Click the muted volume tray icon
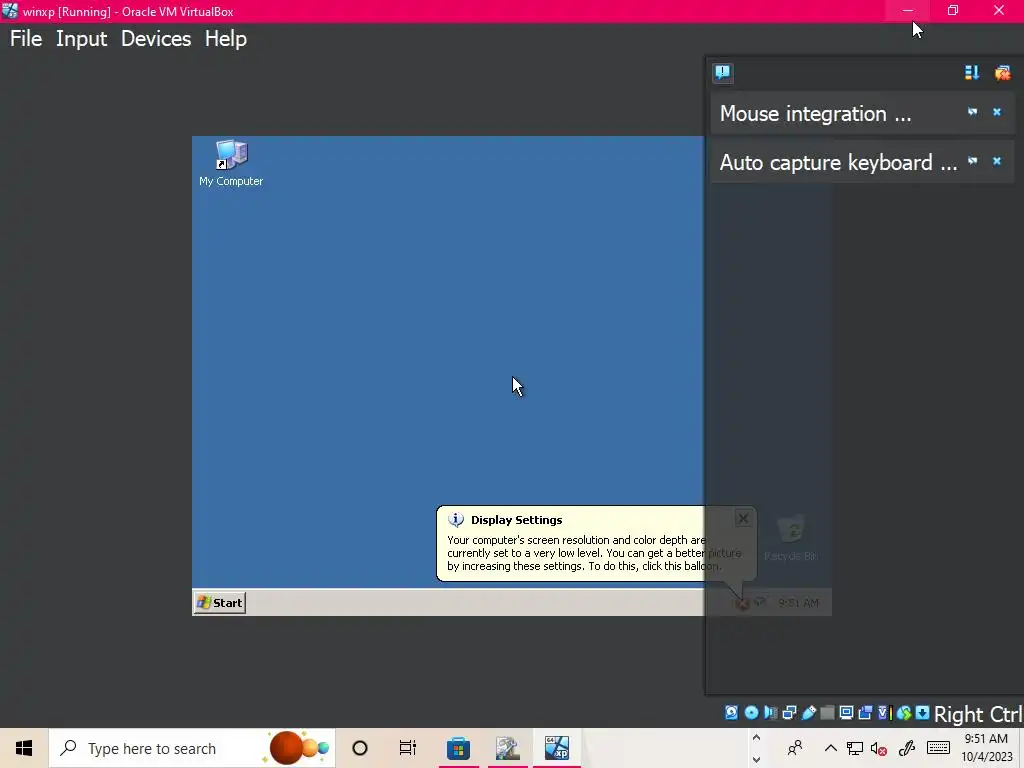This screenshot has height=768, width=1024. (x=878, y=748)
